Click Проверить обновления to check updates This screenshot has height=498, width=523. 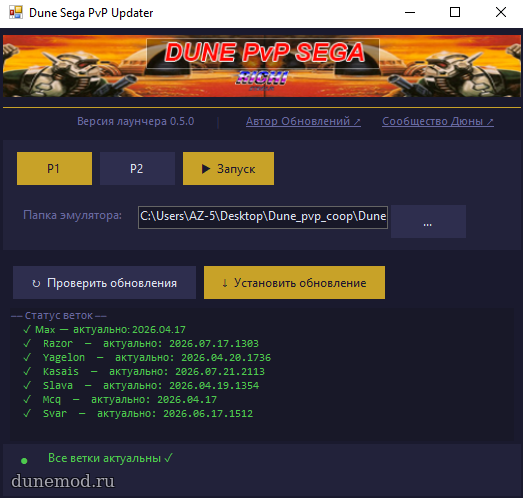(x=104, y=283)
